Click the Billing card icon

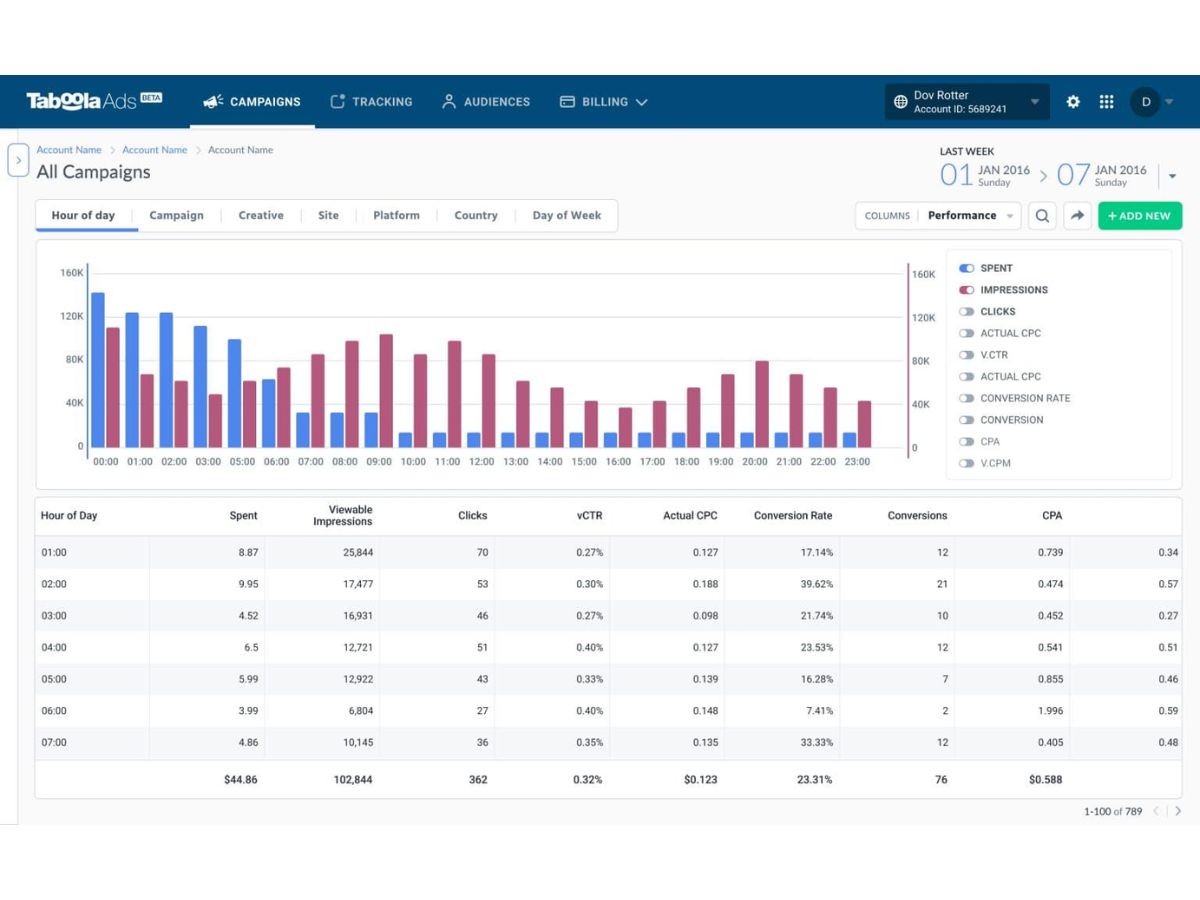click(x=567, y=102)
